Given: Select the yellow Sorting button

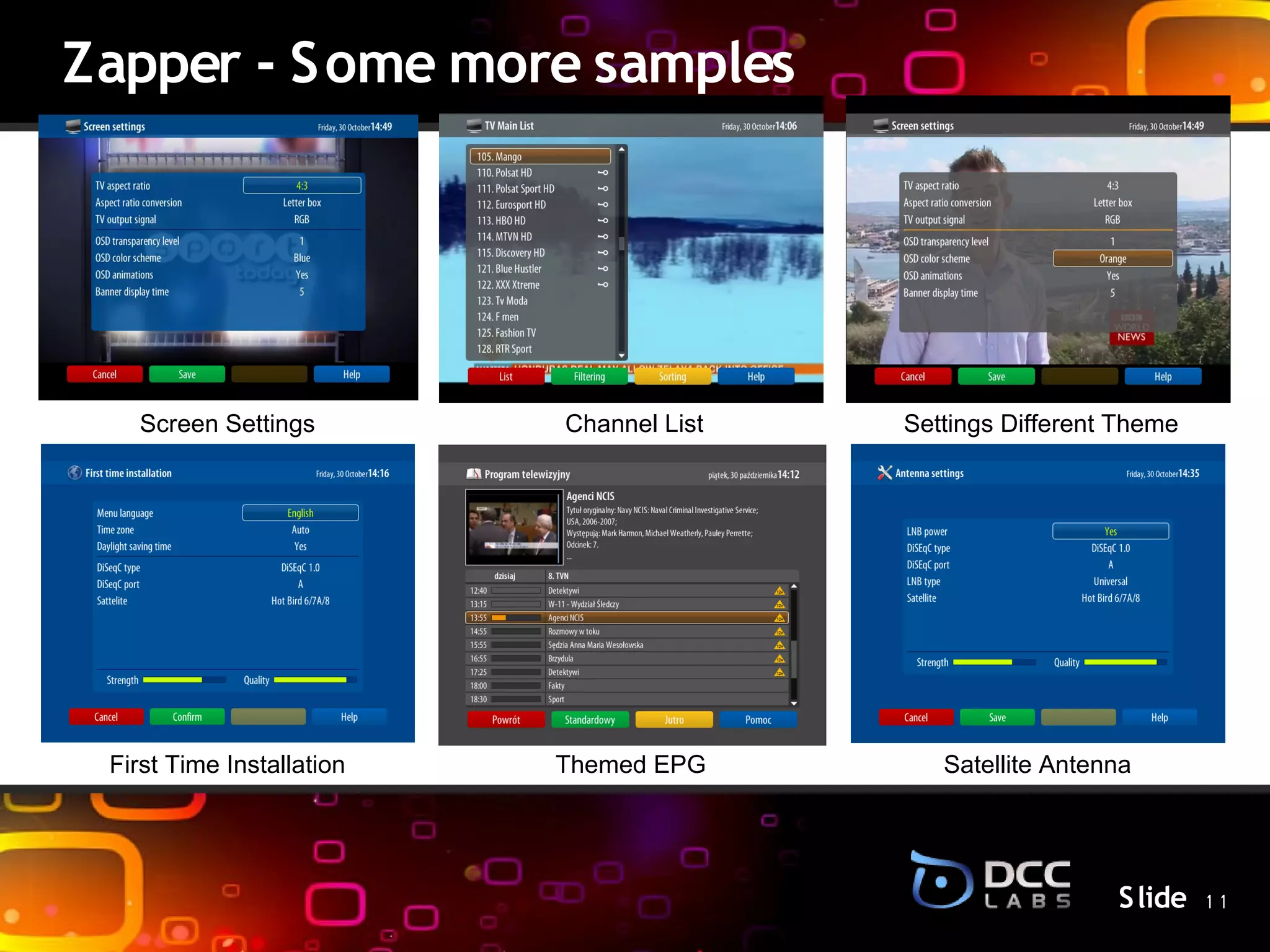Looking at the screenshot, I should pos(672,377).
